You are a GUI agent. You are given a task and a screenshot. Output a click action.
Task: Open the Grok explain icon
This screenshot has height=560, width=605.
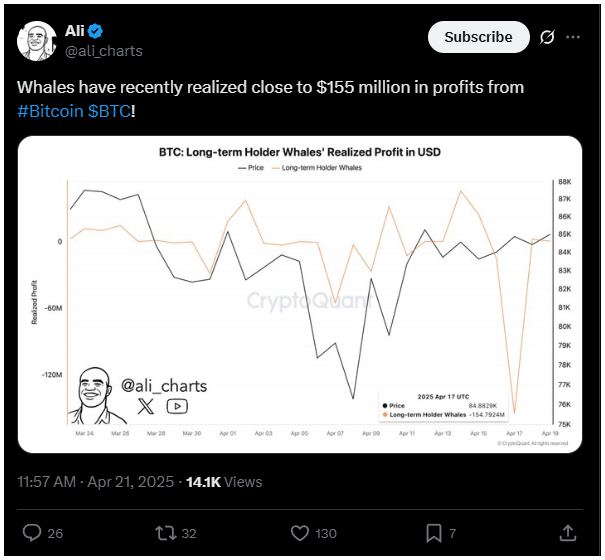point(547,37)
